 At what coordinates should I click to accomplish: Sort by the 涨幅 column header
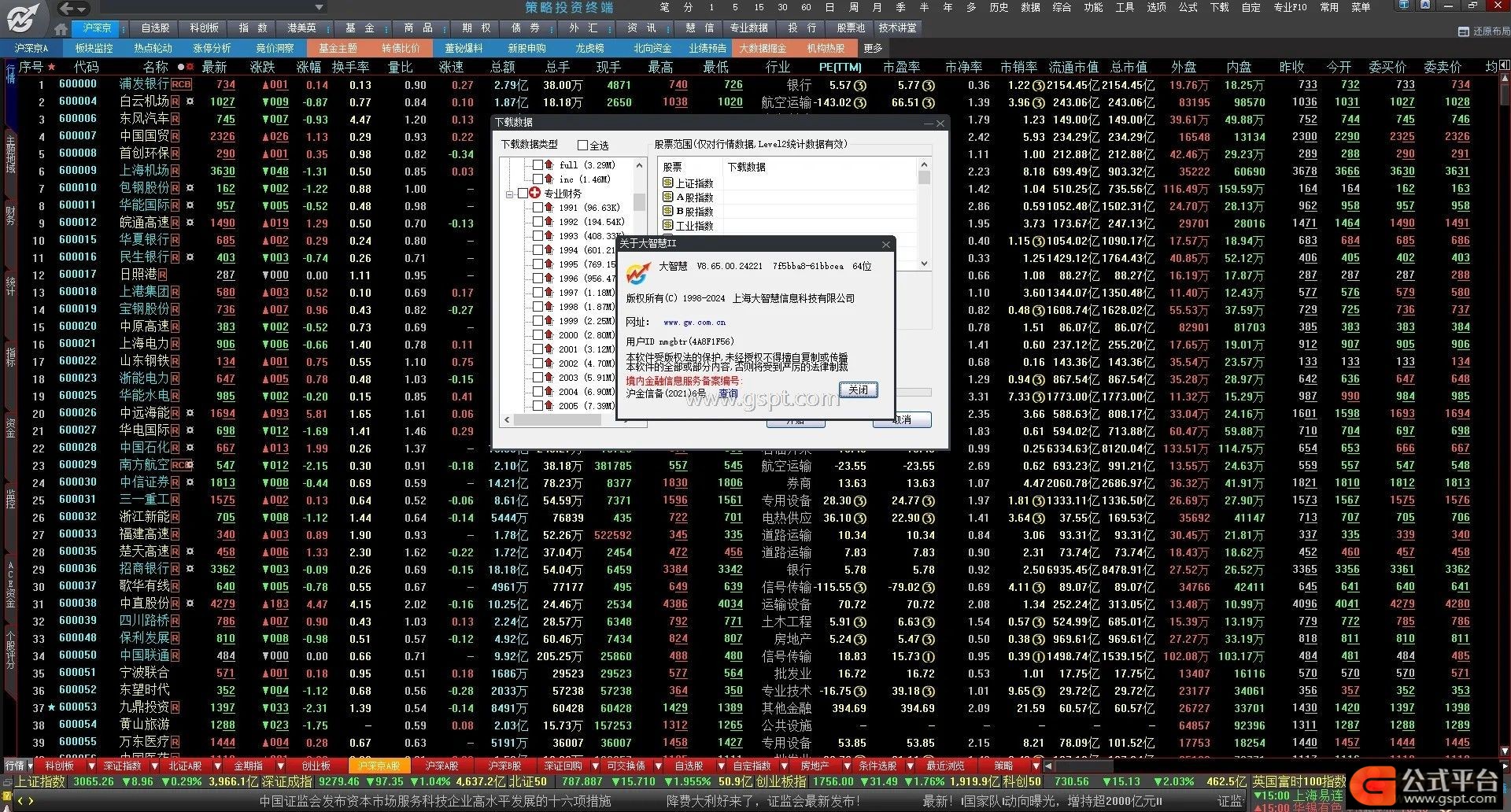click(x=308, y=68)
